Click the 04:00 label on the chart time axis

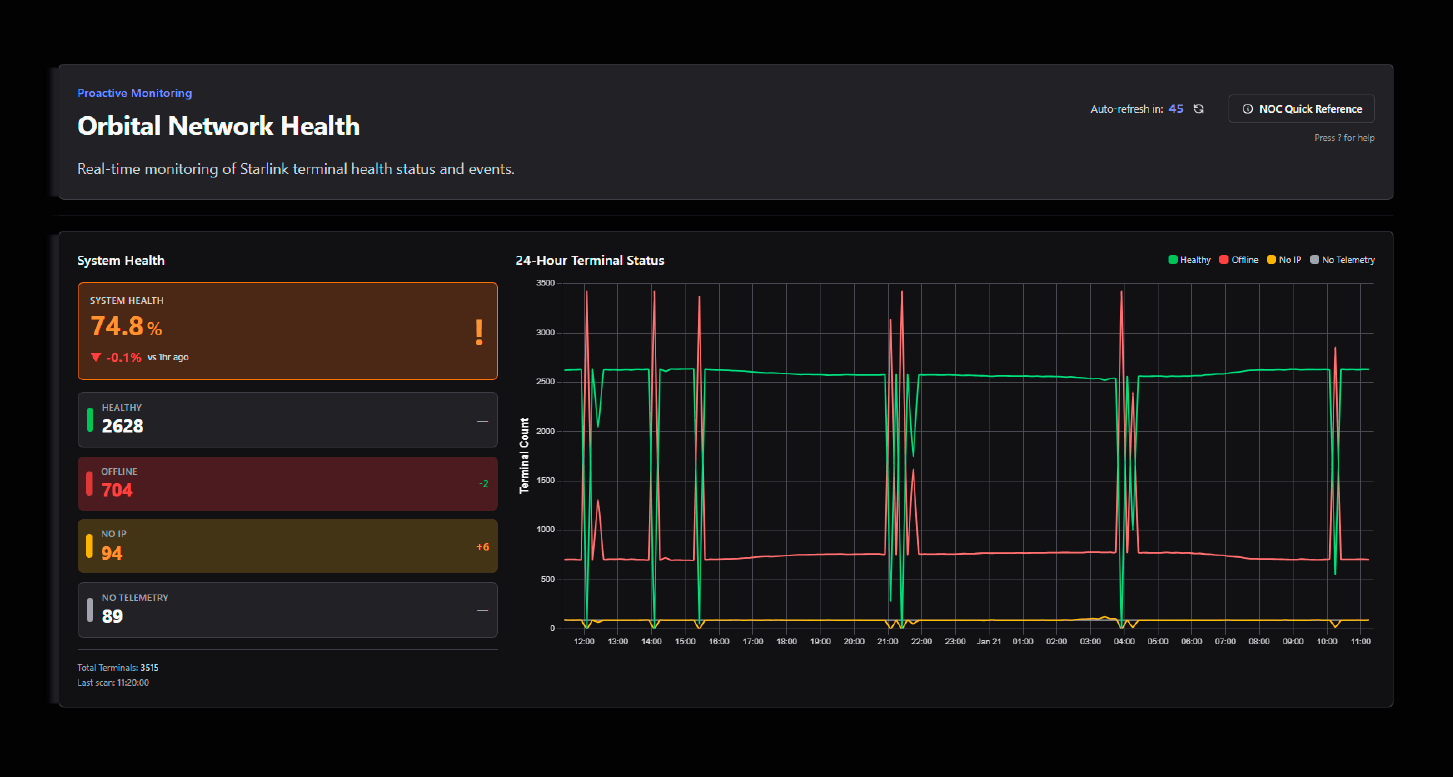point(1123,641)
